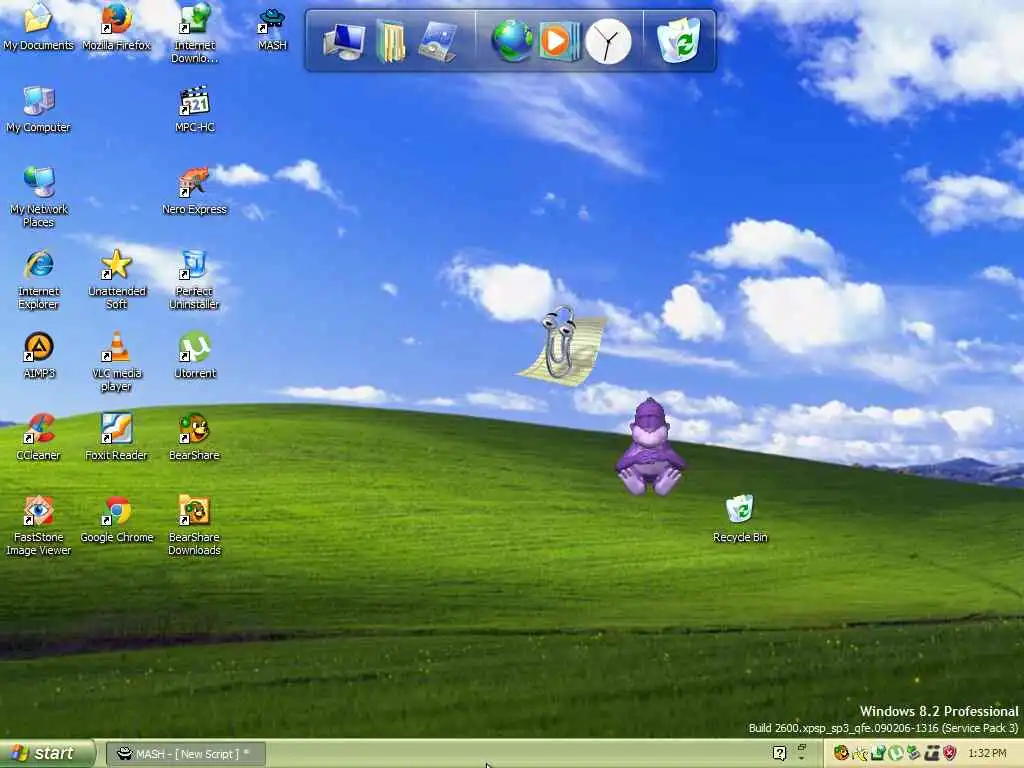Open Internet Explorer from the desktop

click(38, 280)
